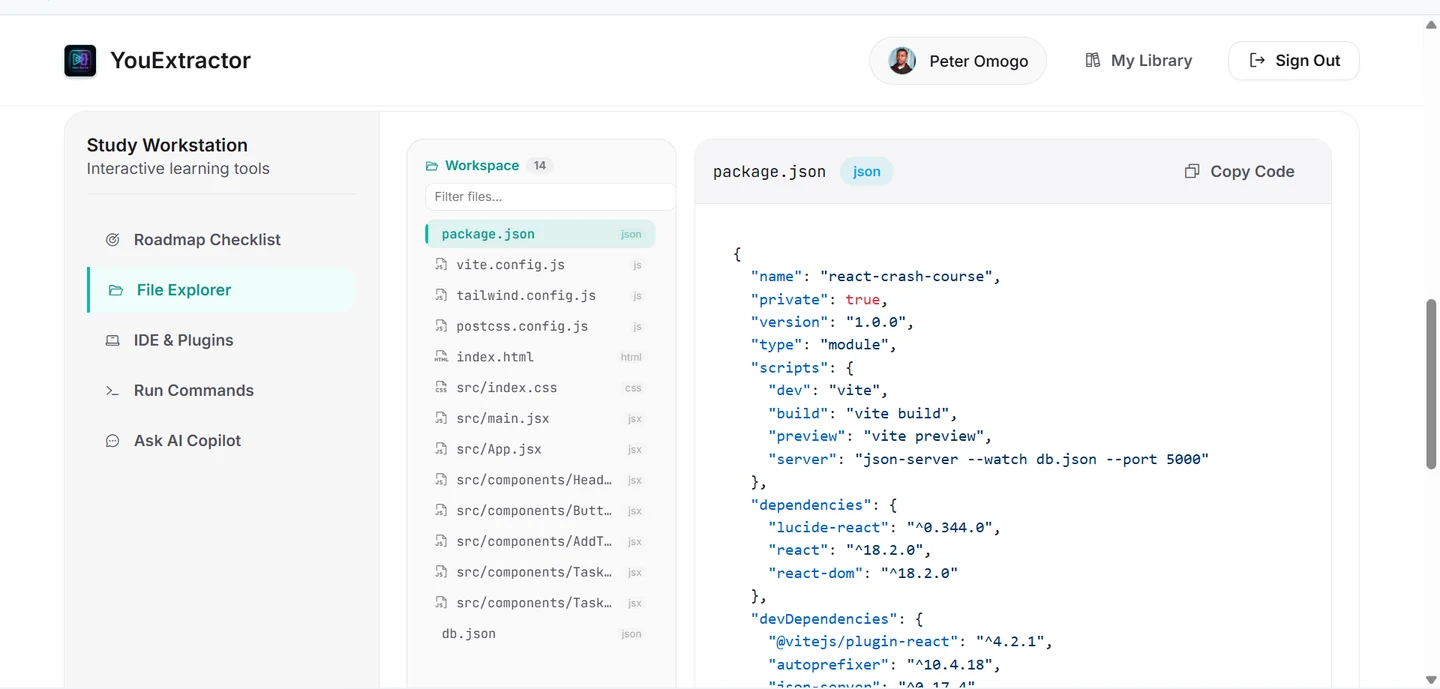1440x689 pixels.
Task: Click the Sign Out button
Action: pos(1293,61)
